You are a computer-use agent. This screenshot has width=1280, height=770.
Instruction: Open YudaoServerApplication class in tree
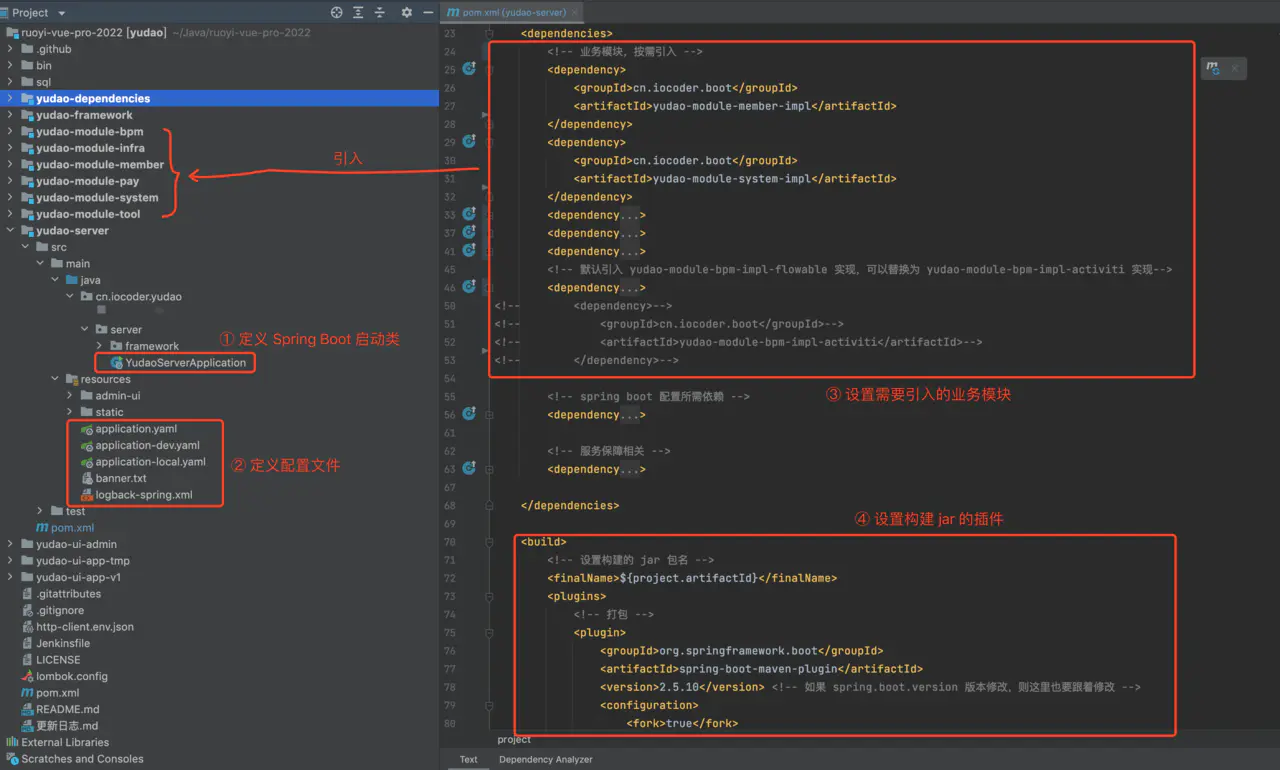[185, 363]
